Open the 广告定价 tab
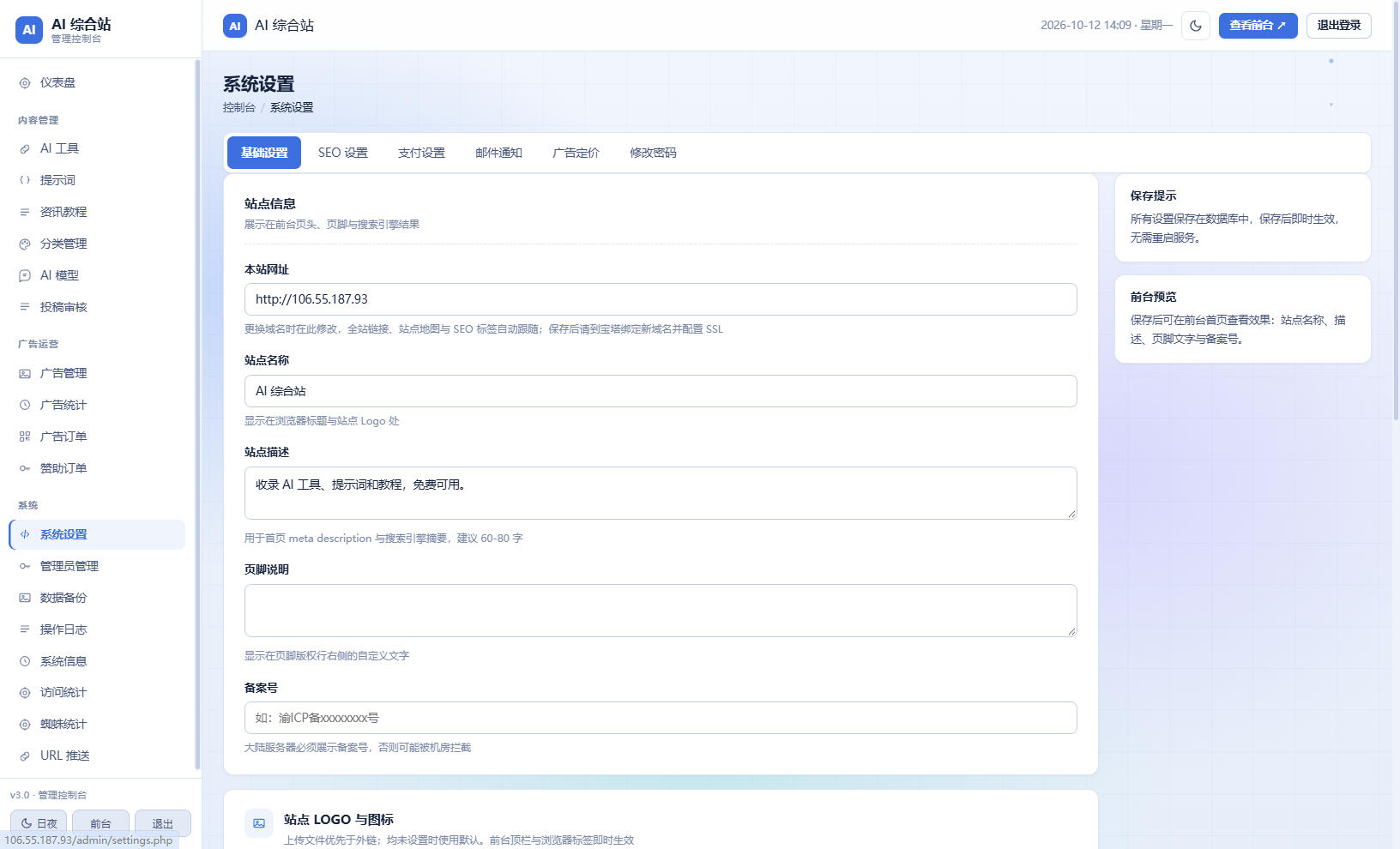 576,153
